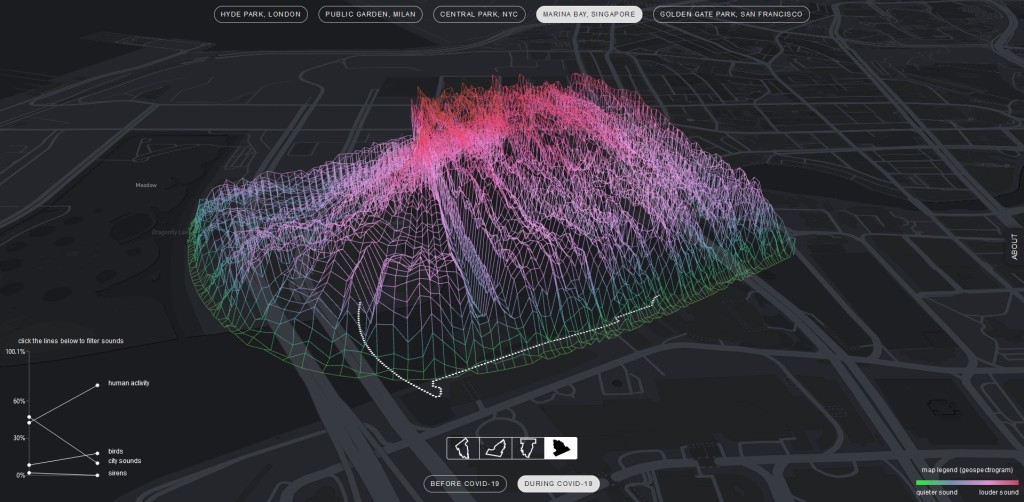Select the third route outline icon
The height and width of the screenshot is (502, 1024).
pos(529,449)
